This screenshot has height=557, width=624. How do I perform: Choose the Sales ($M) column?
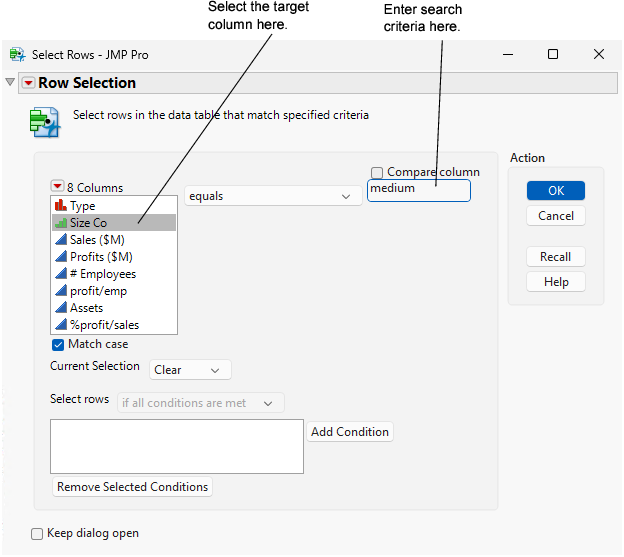(x=114, y=240)
